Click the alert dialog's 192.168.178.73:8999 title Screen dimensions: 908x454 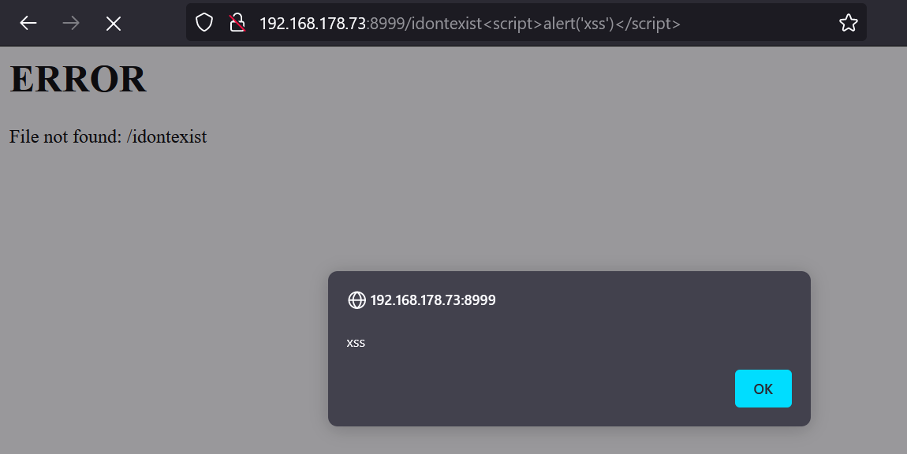[432, 300]
